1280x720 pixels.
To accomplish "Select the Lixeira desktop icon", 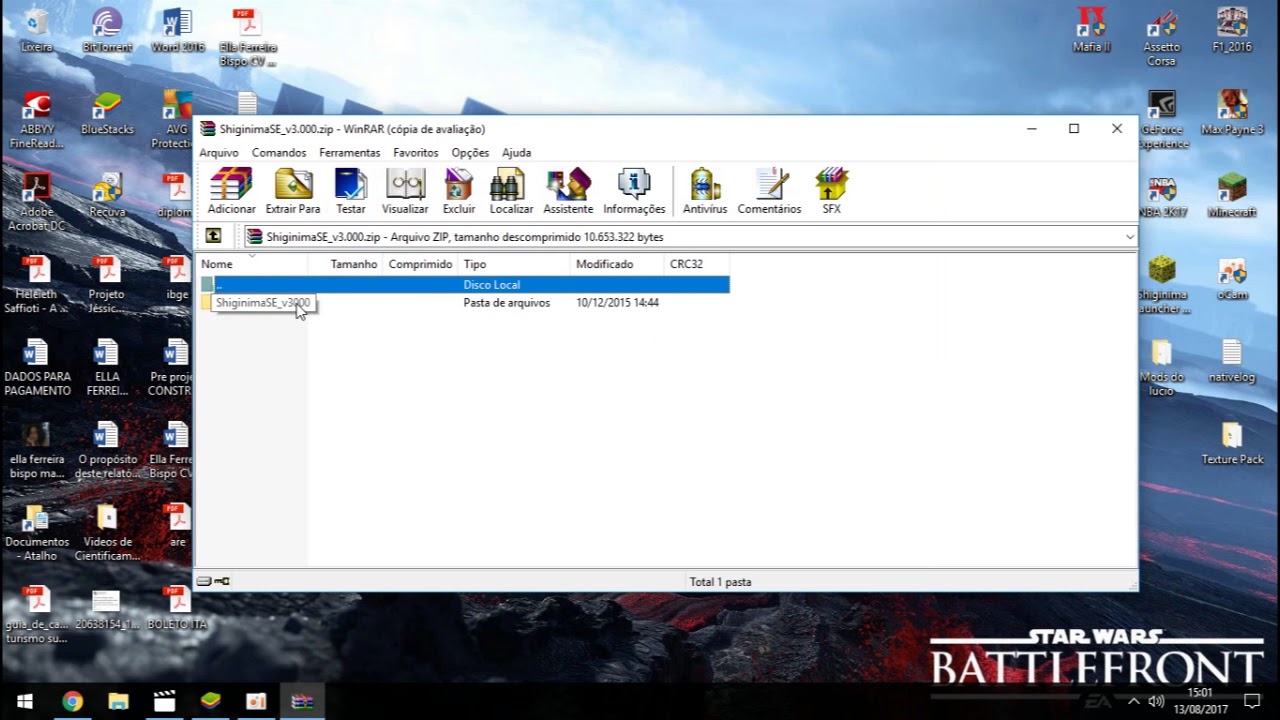I will pos(36,31).
